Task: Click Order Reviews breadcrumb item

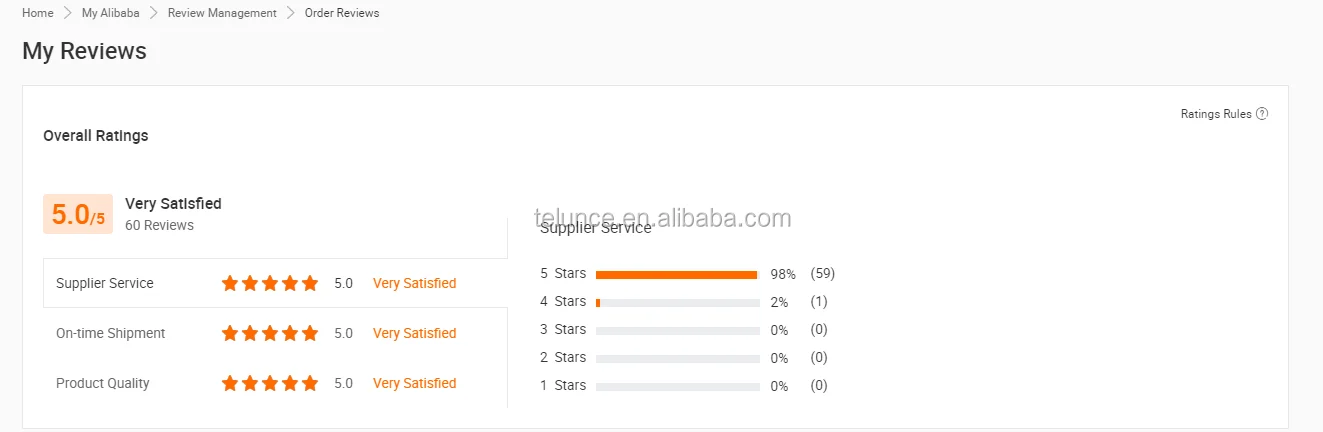Action: pyautogui.click(x=342, y=13)
